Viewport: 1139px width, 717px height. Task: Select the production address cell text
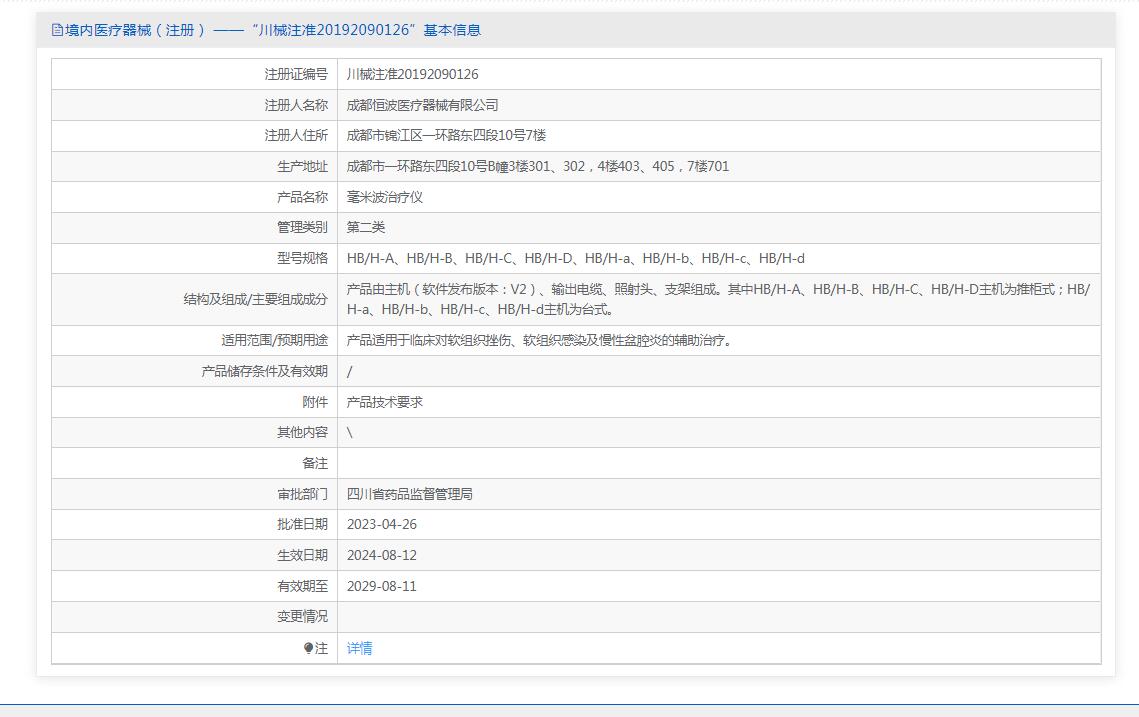coord(537,166)
